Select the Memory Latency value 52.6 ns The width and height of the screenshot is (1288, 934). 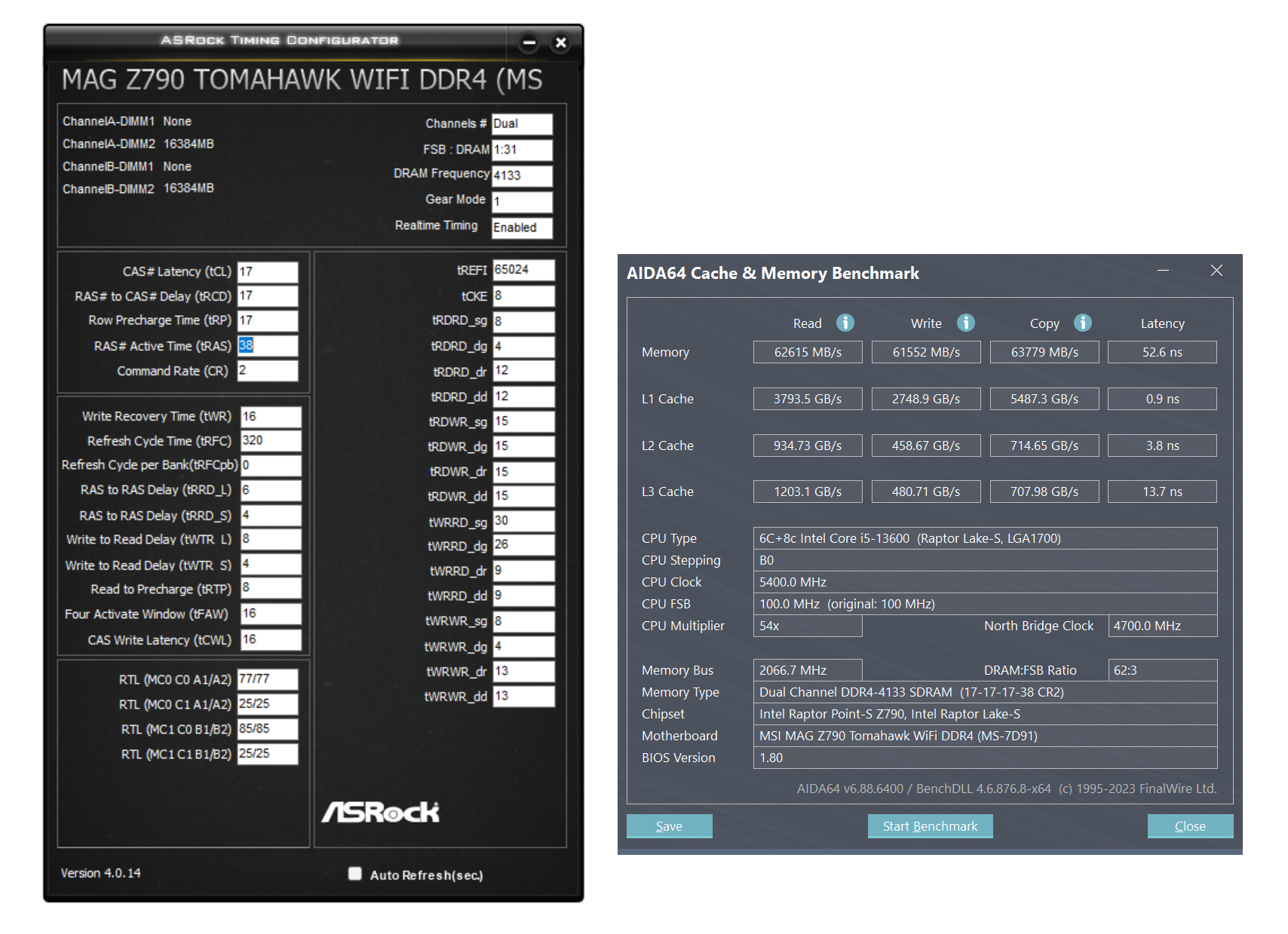coord(1162,352)
